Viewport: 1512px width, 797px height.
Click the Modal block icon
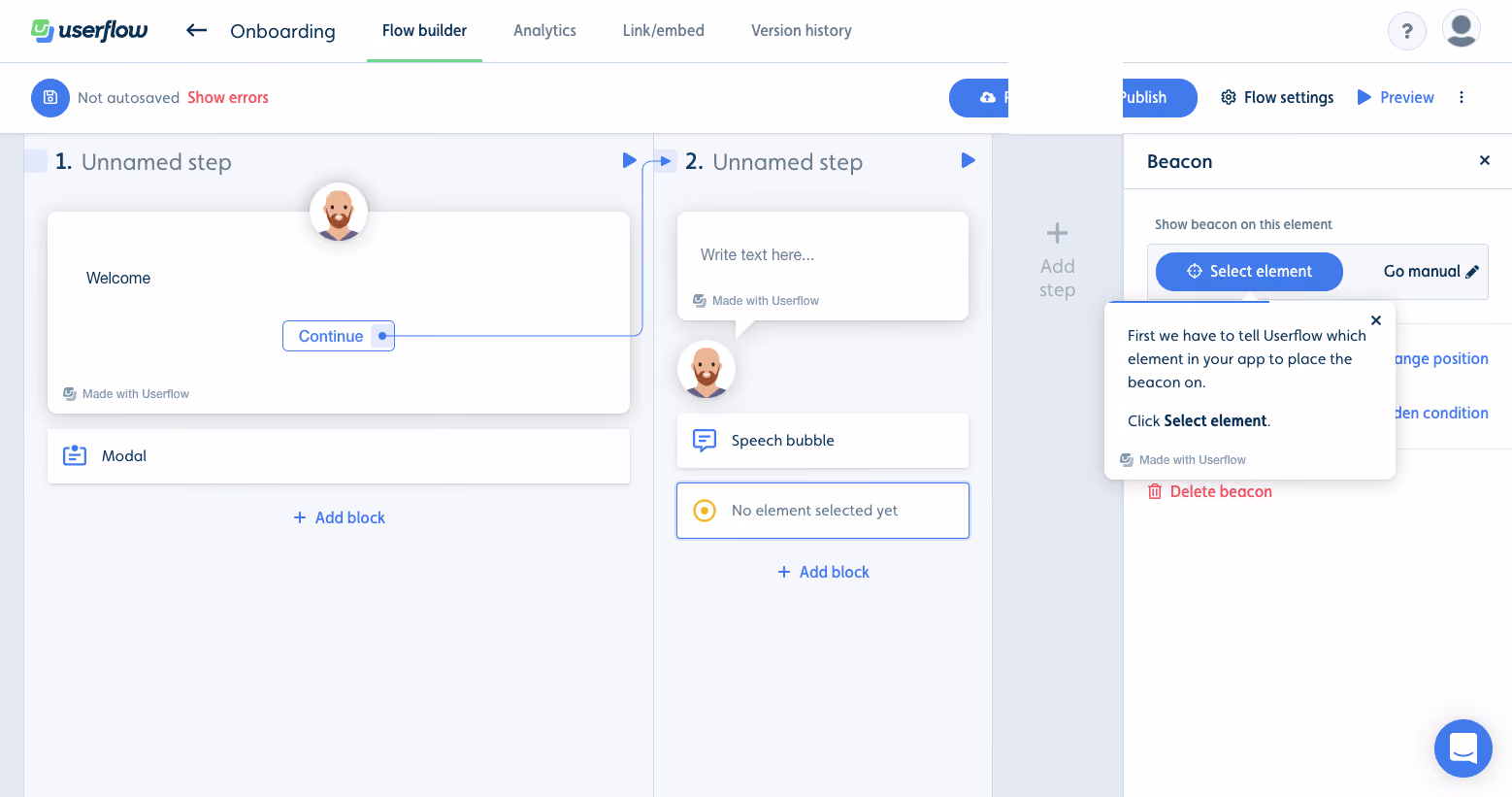(75, 455)
